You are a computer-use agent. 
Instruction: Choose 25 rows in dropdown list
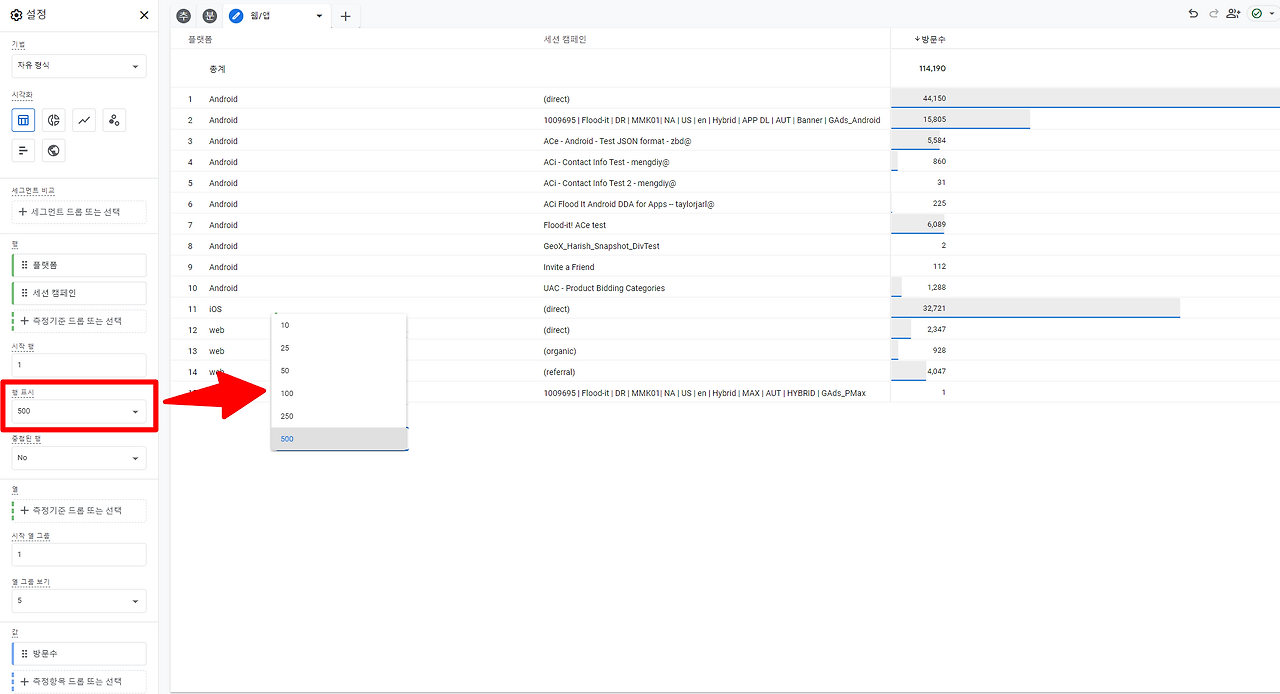(339, 348)
